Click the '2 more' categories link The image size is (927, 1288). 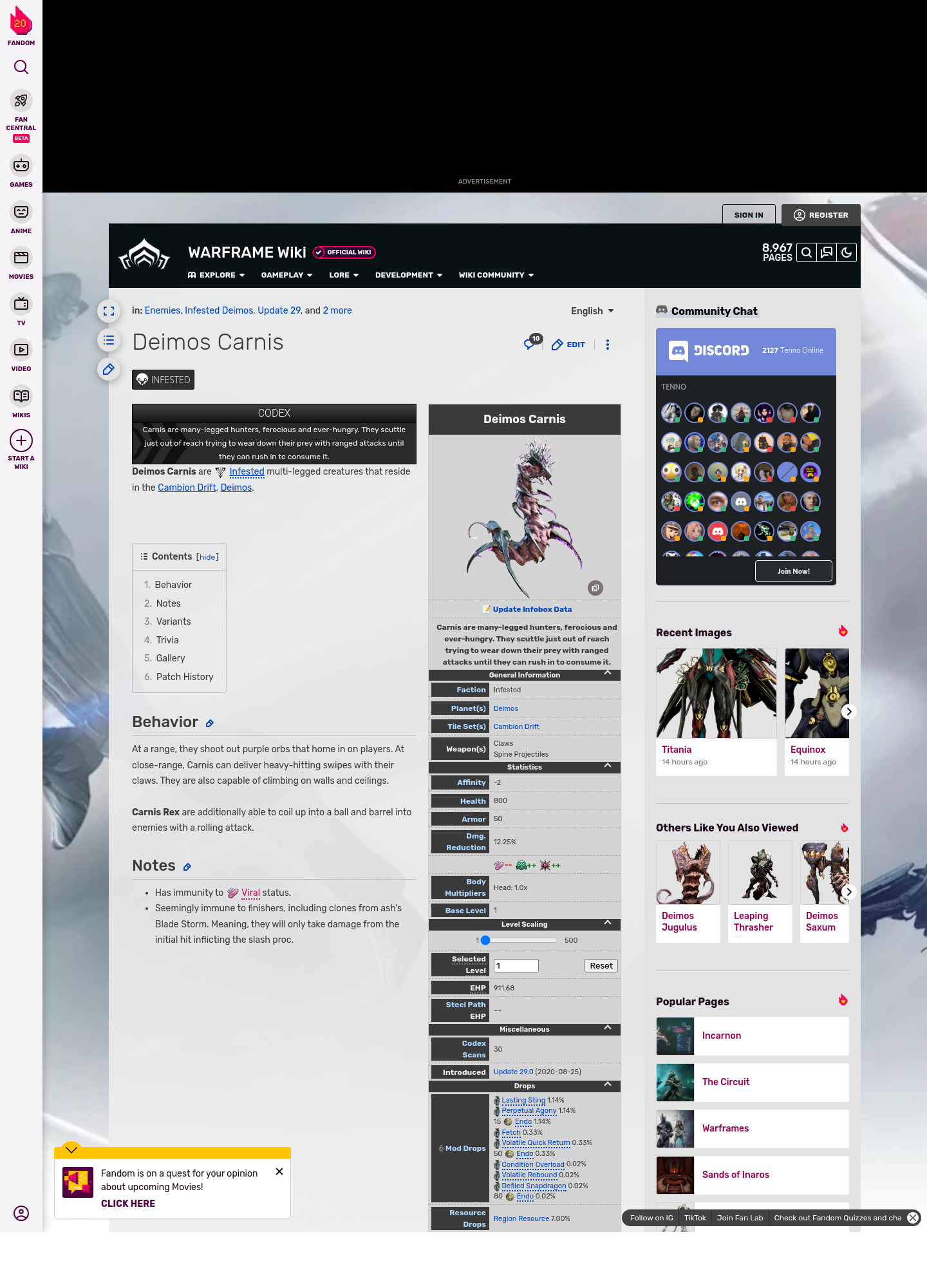(x=337, y=310)
